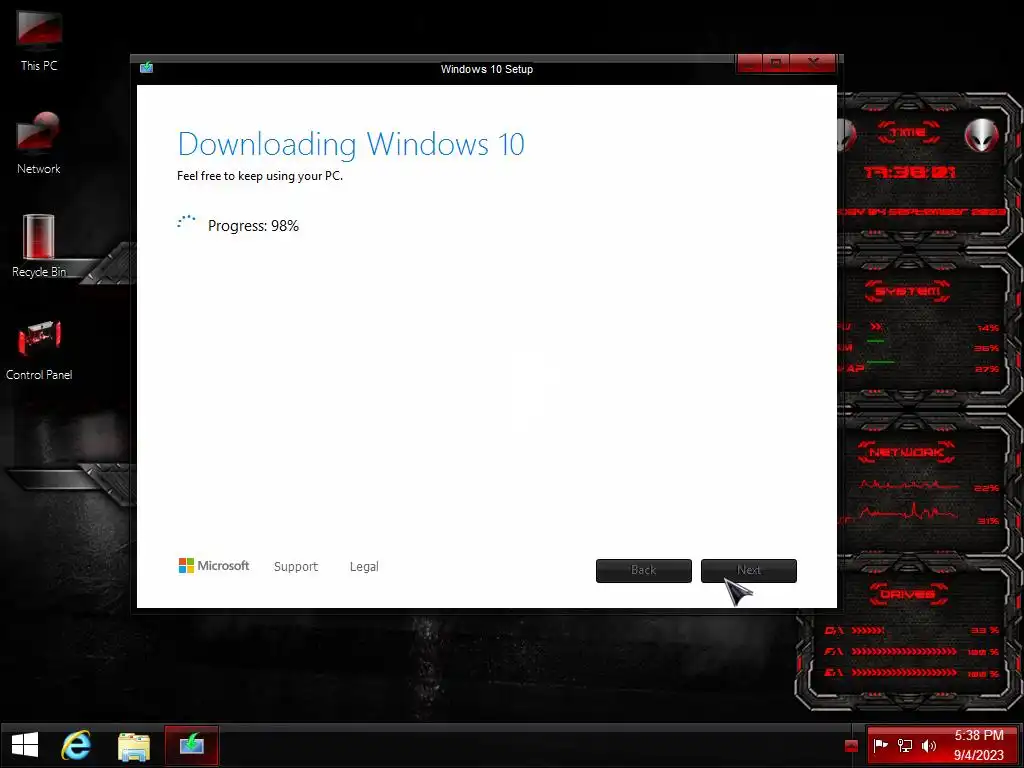Screen dimensions: 1024x768
Task: Open the network status tray icon
Action: (x=904, y=745)
